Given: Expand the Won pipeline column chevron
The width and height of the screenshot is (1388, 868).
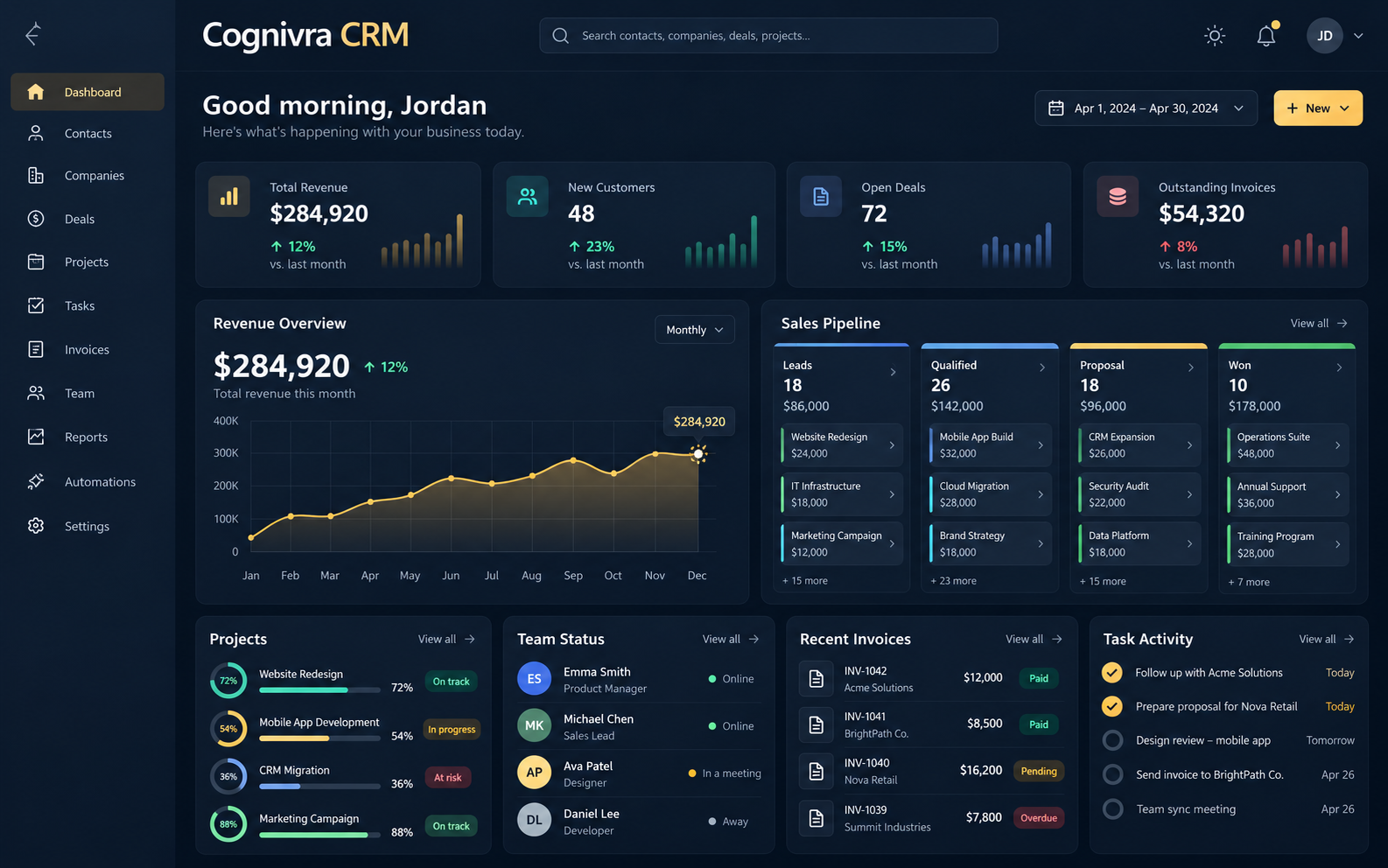Looking at the screenshot, I should coord(1339,367).
